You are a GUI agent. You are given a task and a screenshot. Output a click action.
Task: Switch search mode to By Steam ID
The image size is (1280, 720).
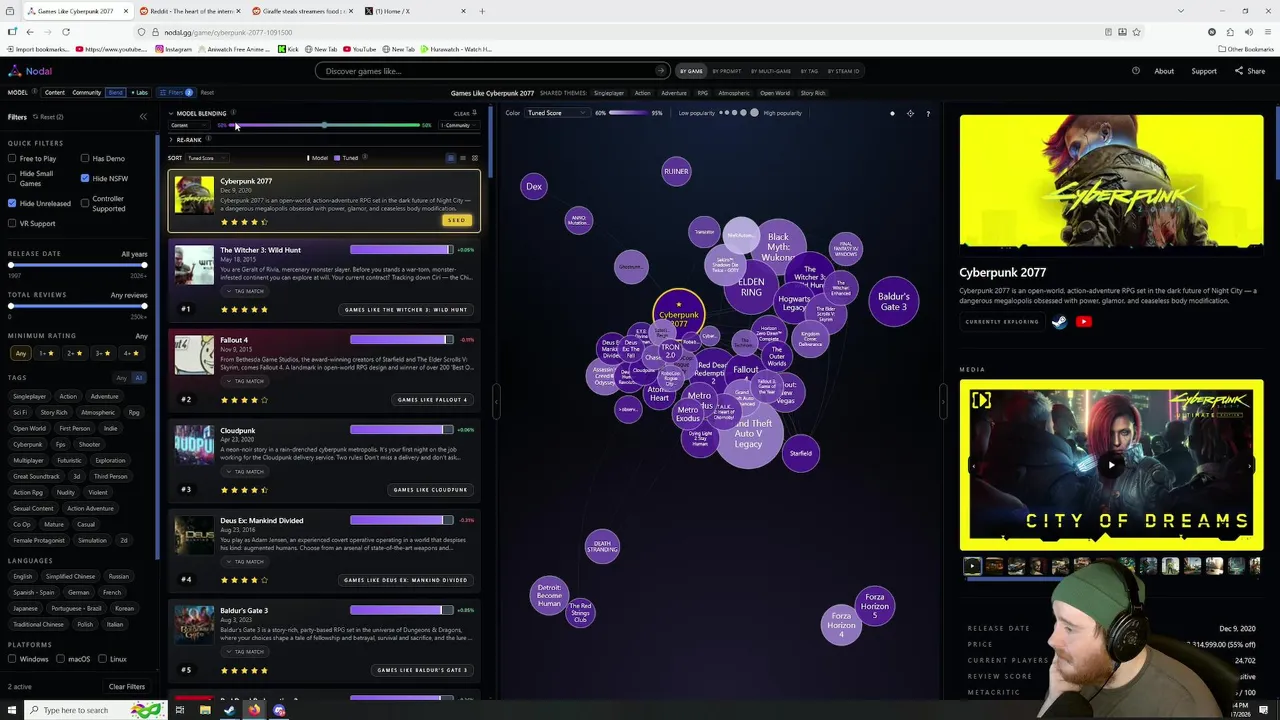click(x=844, y=71)
